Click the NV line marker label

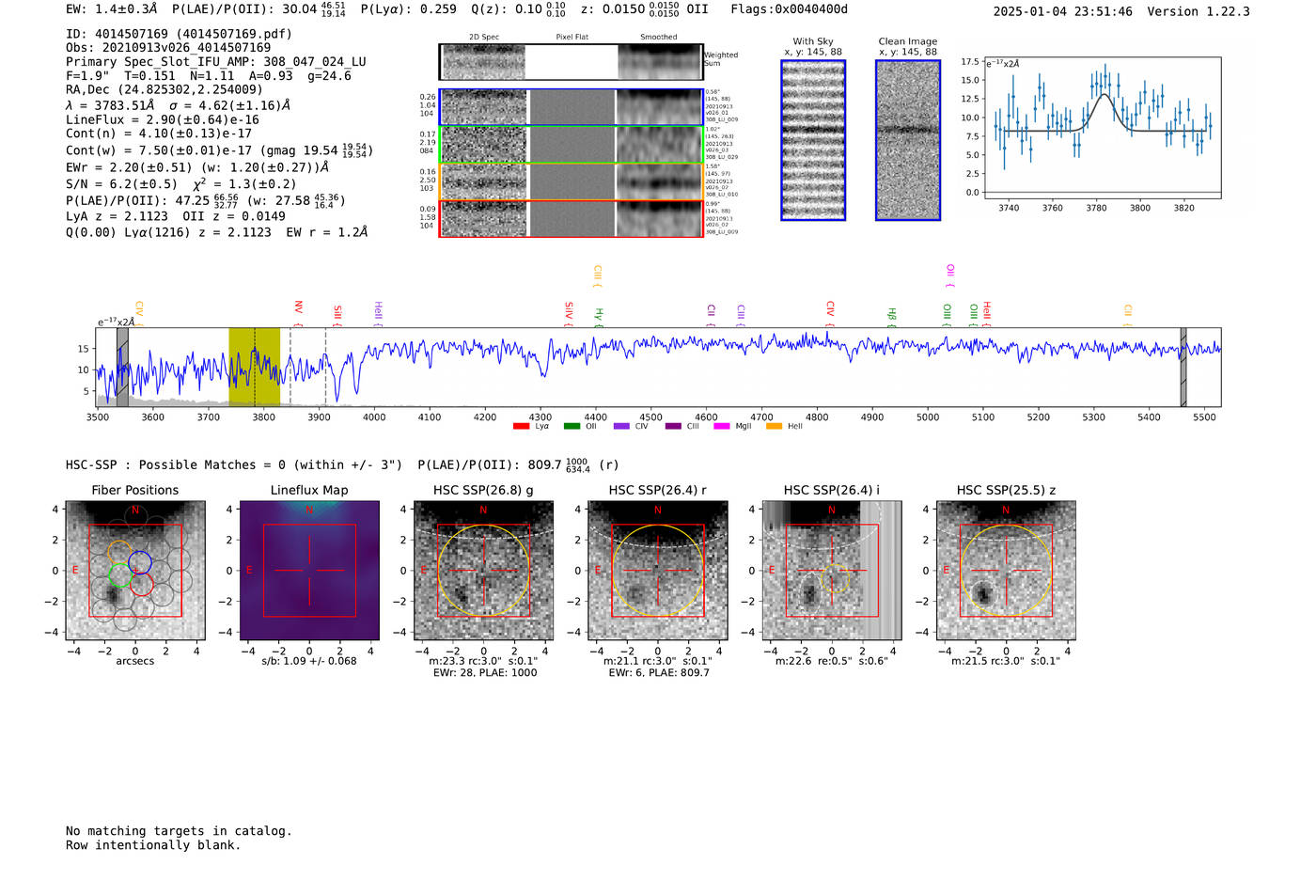pyautogui.click(x=298, y=307)
